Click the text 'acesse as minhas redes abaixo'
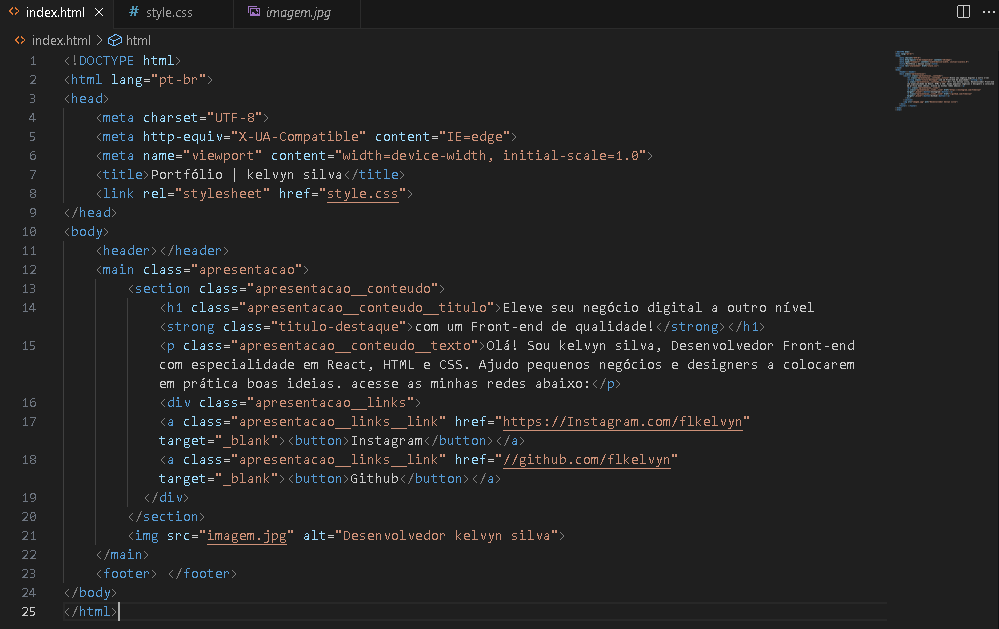This screenshot has width=999, height=629. click(x=468, y=384)
